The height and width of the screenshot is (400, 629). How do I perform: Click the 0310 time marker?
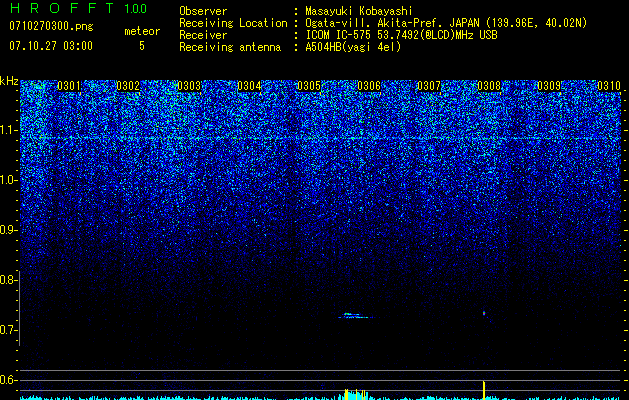pyautogui.click(x=609, y=86)
